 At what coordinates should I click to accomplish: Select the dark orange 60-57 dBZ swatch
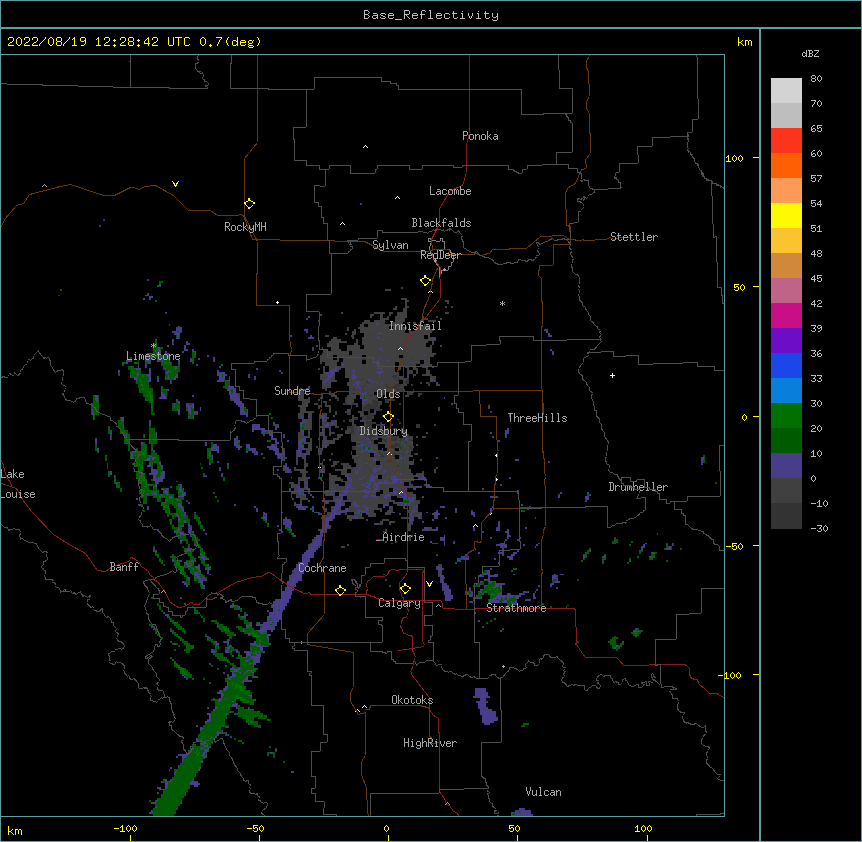tap(786, 165)
